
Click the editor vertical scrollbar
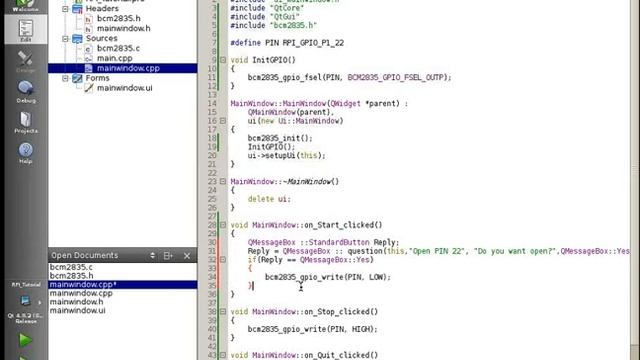(x=635, y=180)
